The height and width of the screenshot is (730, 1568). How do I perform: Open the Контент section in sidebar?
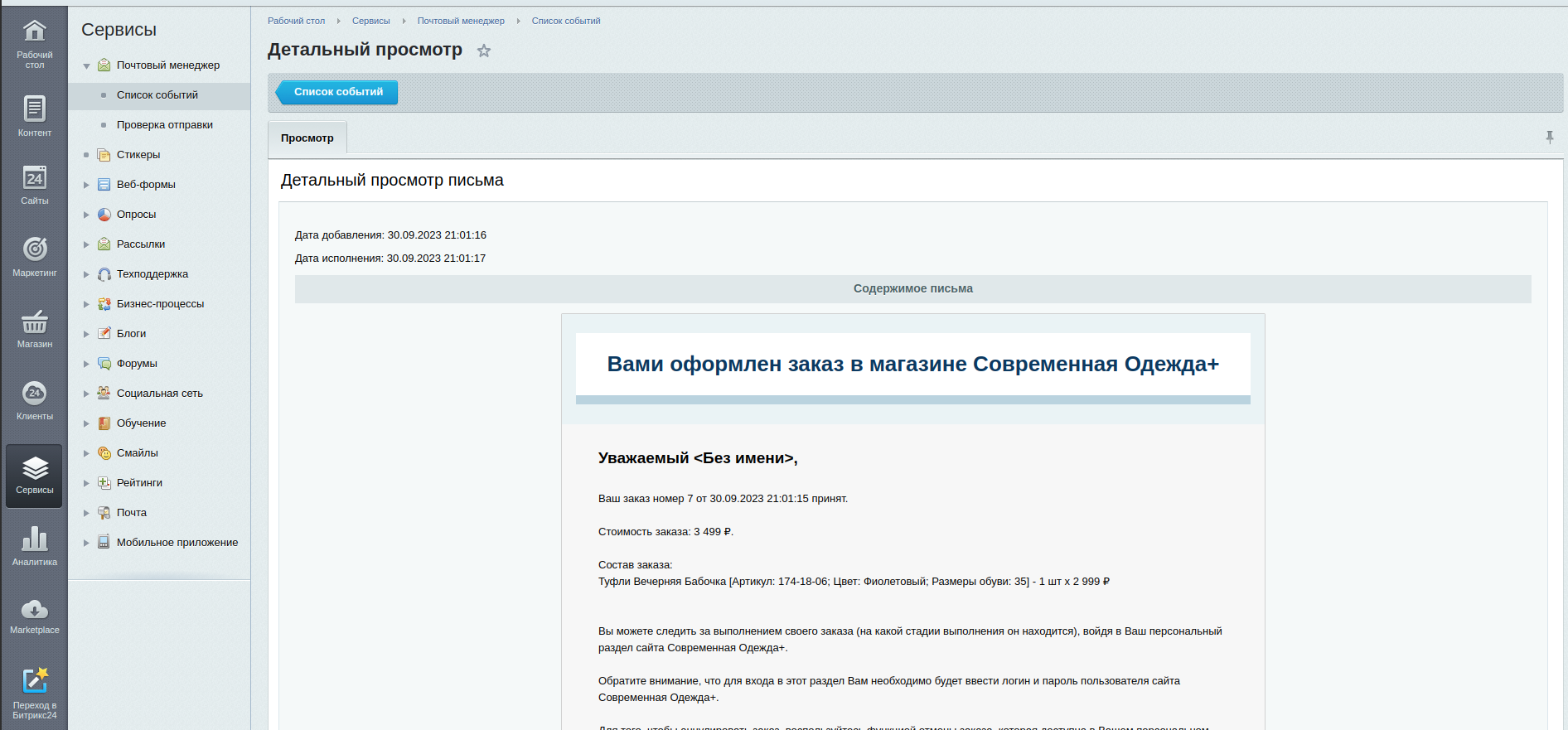[x=34, y=110]
